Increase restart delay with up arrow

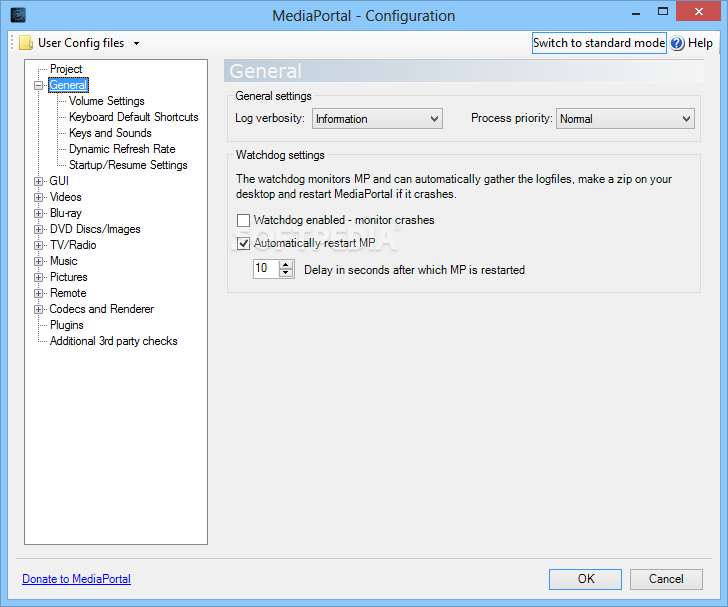286,265
